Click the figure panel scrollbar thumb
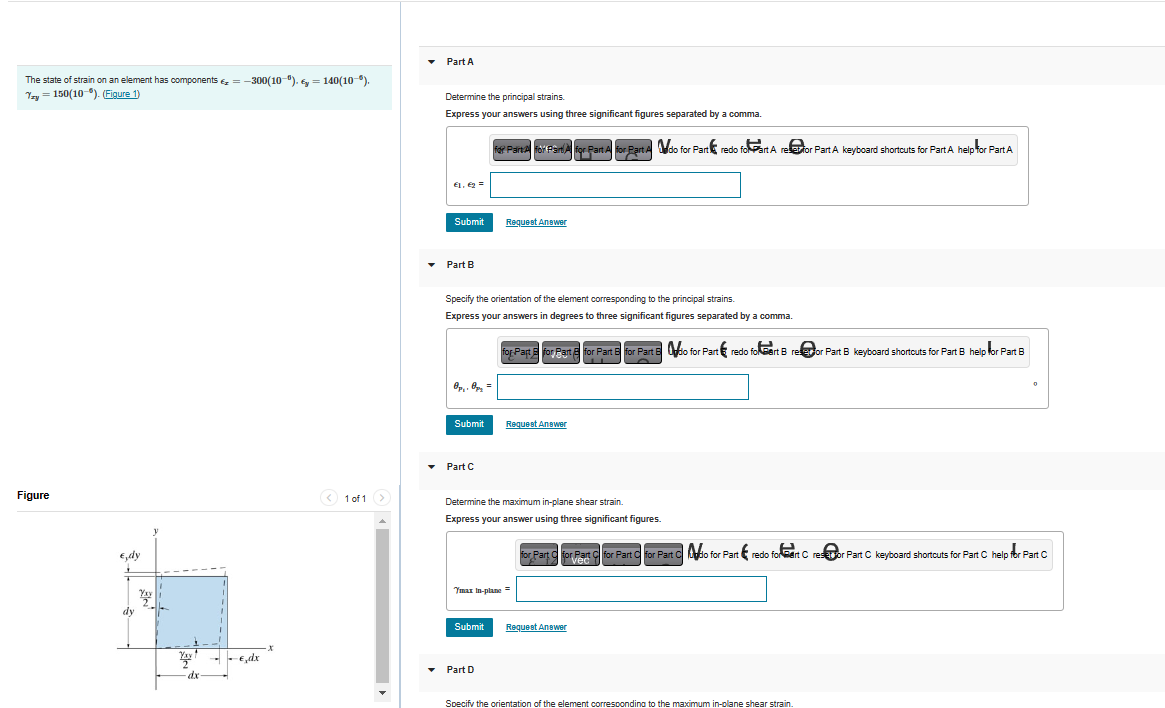This screenshot has height=708, width=1165. [x=383, y=605]
